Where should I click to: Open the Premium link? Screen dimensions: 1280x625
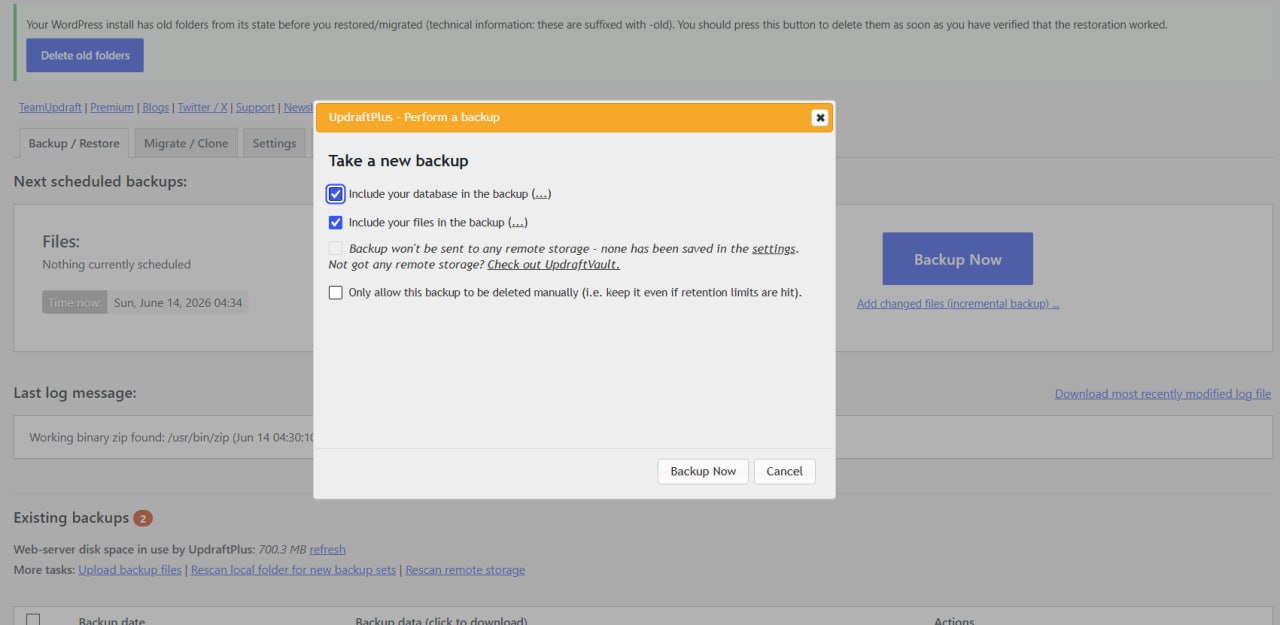pos(112,108)
